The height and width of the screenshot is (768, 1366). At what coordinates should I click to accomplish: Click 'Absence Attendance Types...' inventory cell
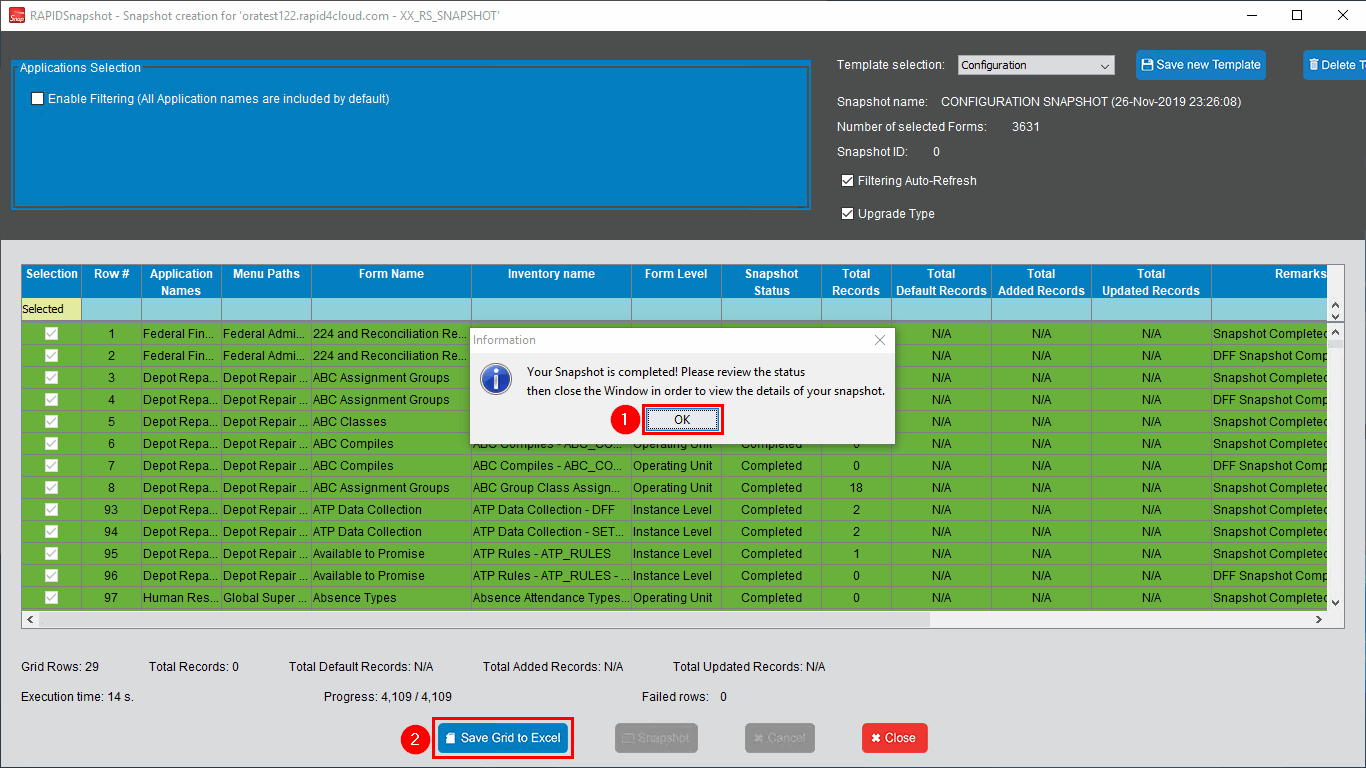point(552,598)
